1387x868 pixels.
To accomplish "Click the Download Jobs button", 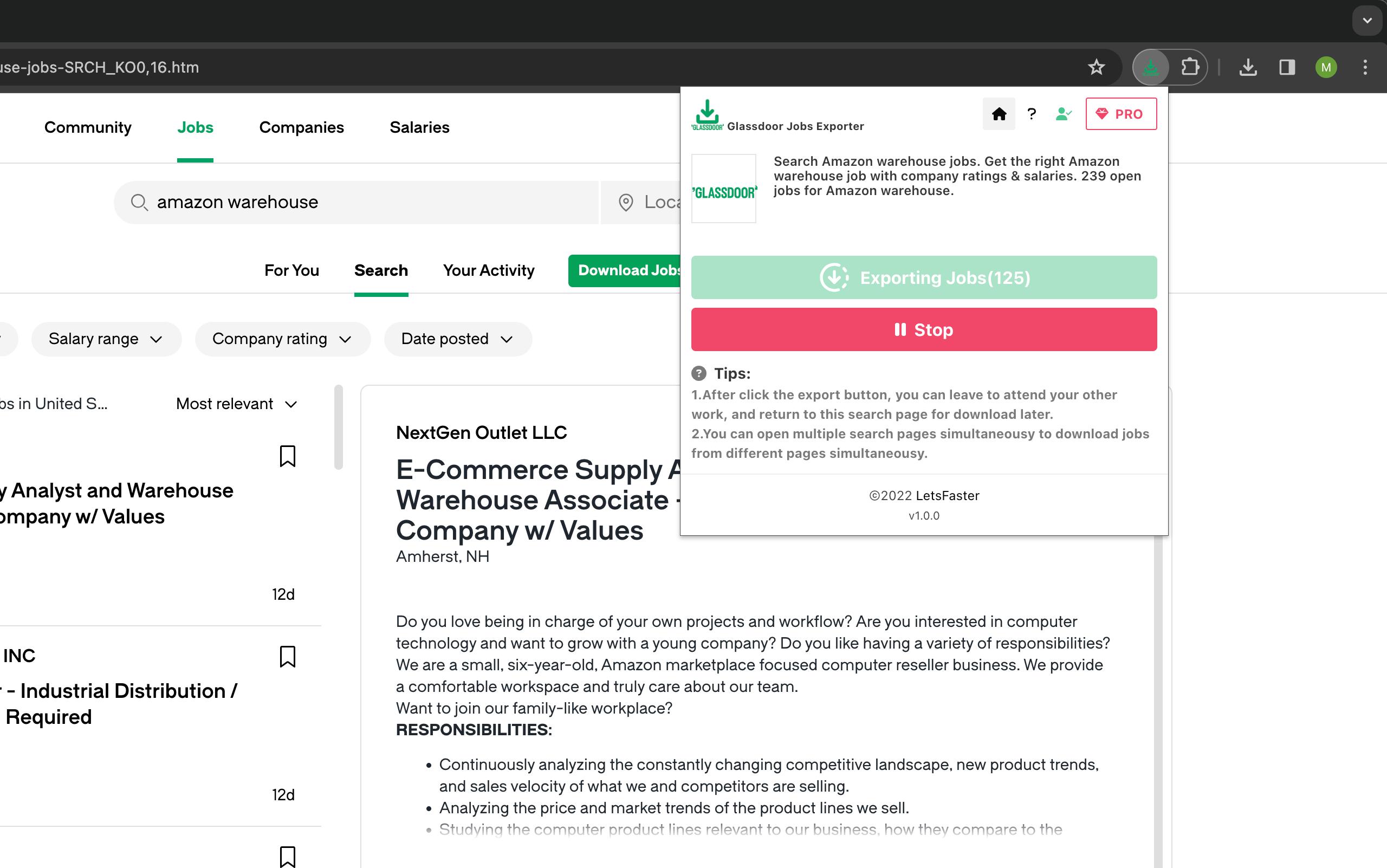I will 625,270.
